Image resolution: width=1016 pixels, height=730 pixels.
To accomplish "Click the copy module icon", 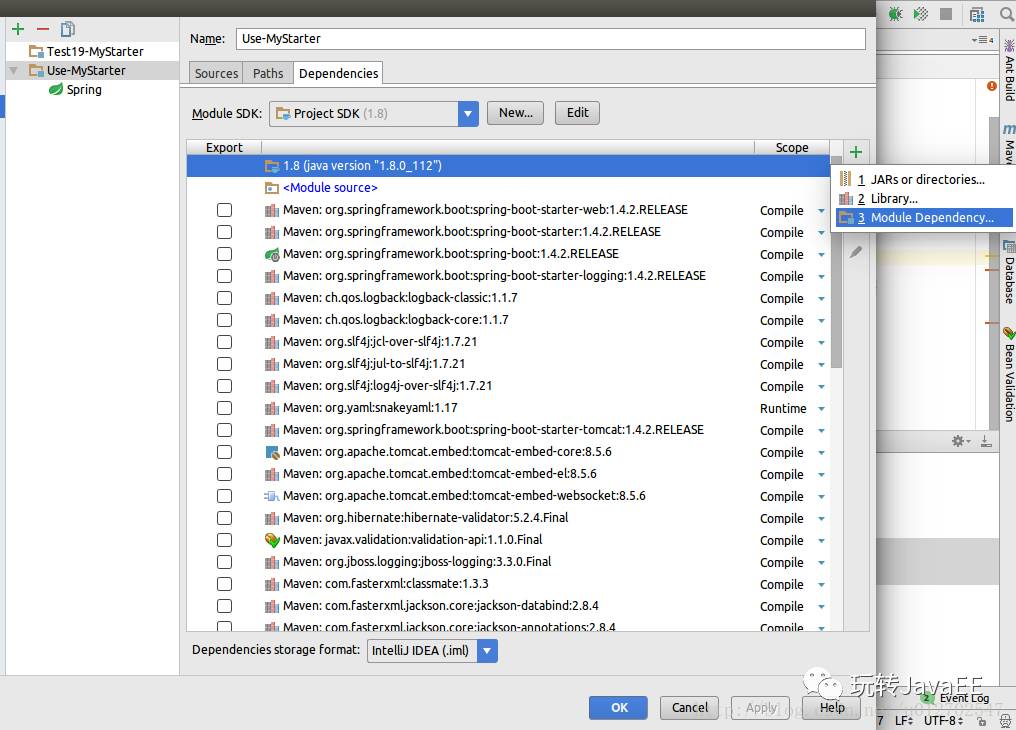I will [68, 29].
